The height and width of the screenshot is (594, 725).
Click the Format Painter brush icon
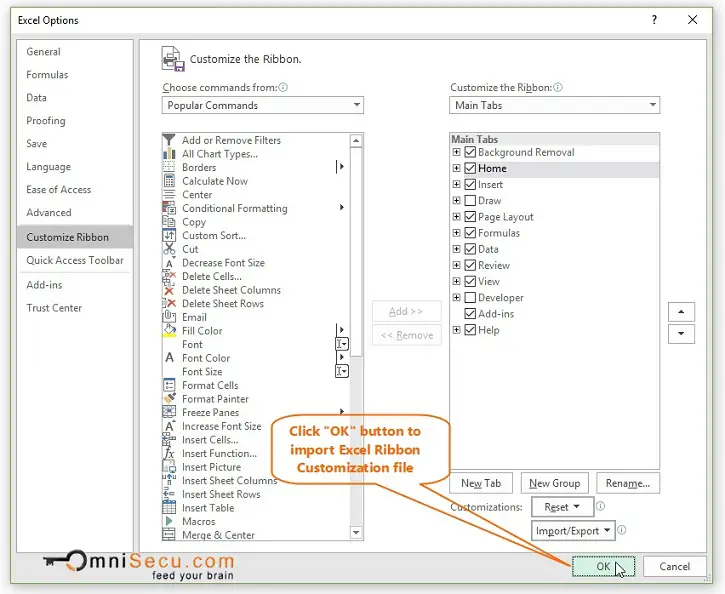coord(169,398)
